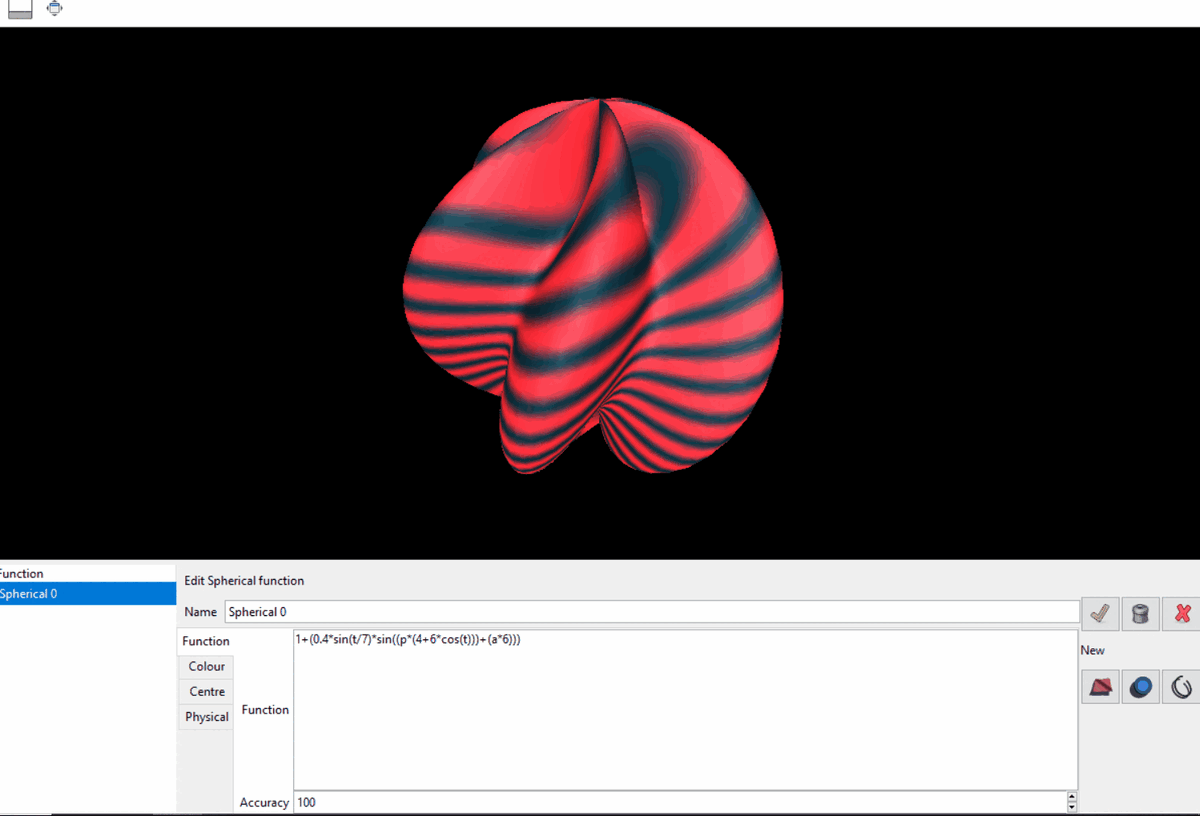Create a new parametric curve with spiral icon
The image size is (1200, 816).
tap(1181, 687)
